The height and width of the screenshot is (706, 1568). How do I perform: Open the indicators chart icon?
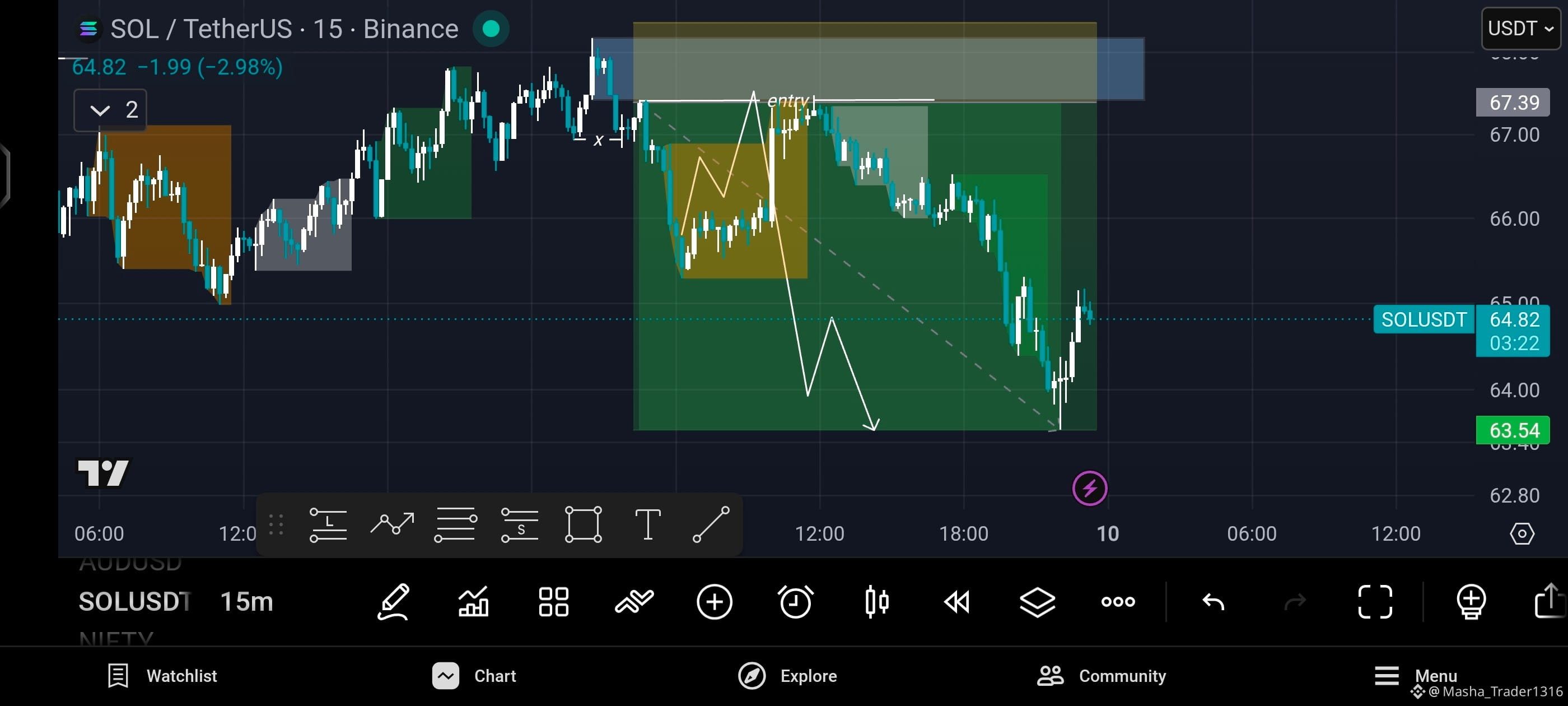click(473, 602)
